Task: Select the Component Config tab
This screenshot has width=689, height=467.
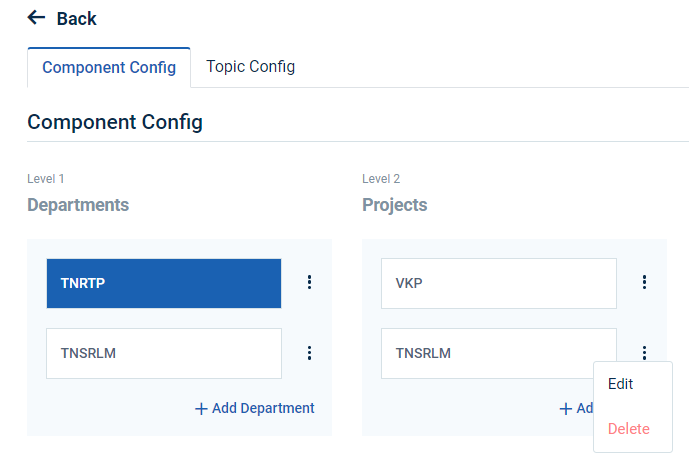Action: [109, 68]
